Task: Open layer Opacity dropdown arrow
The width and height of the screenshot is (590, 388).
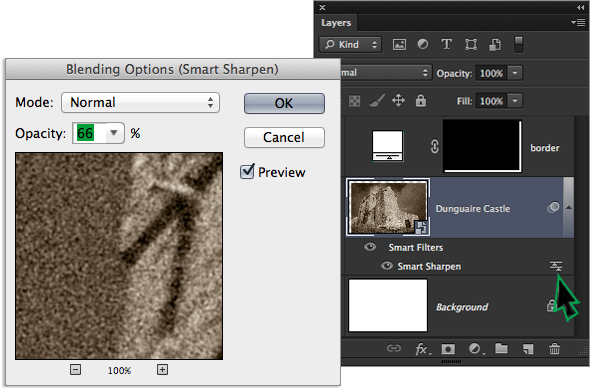Action: coord(515,73)
